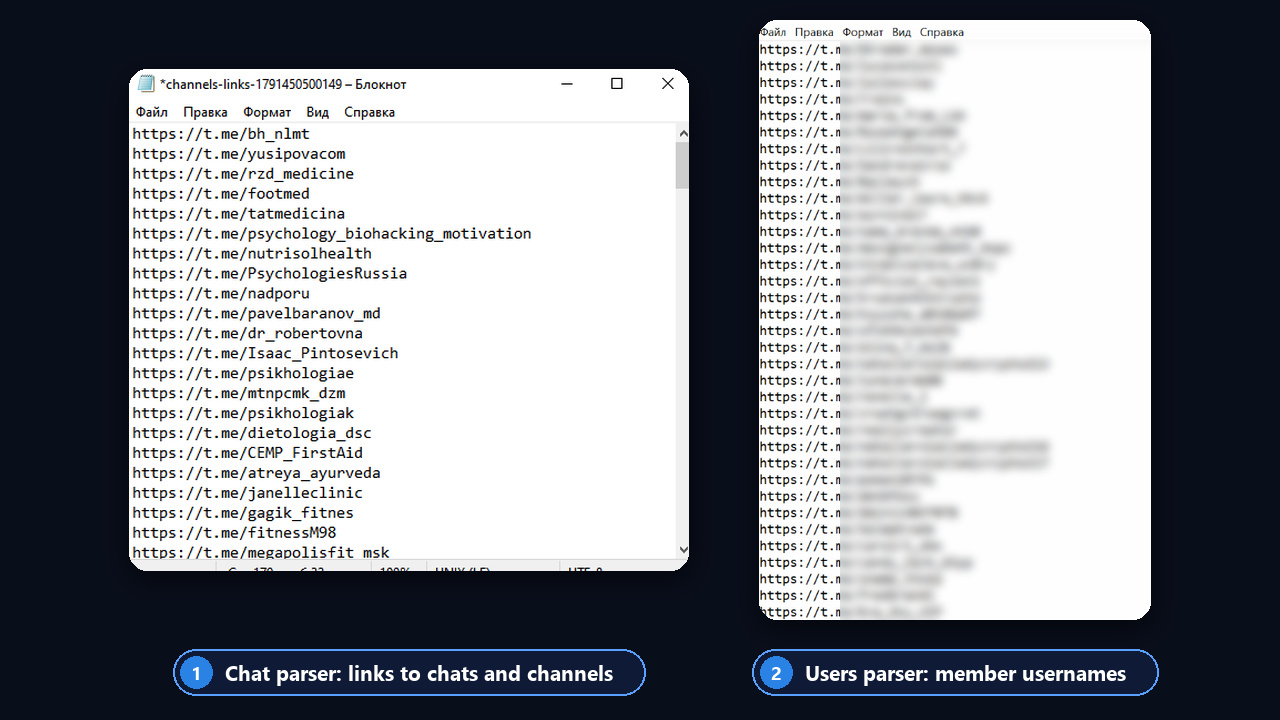Maximize the channels-links Notepad window

coord(617,84)
